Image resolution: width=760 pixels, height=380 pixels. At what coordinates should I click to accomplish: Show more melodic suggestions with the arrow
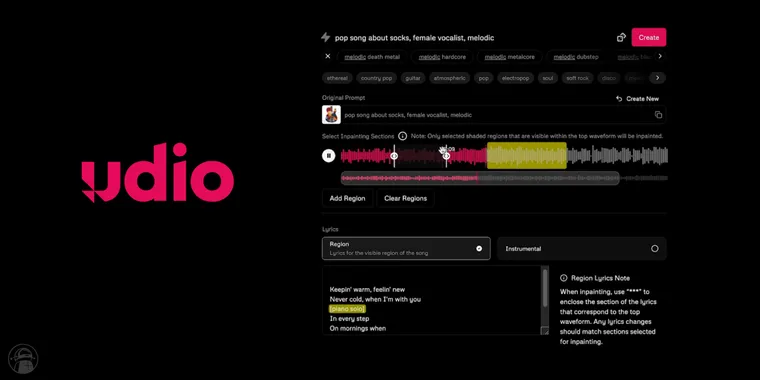(x=659, y=56)
